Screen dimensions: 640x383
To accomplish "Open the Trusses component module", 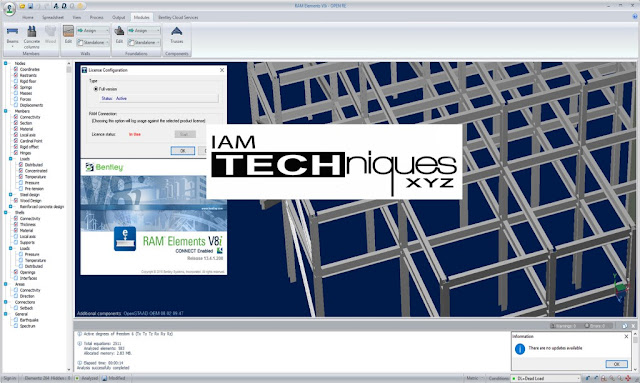I will click(x=176, y=35).
